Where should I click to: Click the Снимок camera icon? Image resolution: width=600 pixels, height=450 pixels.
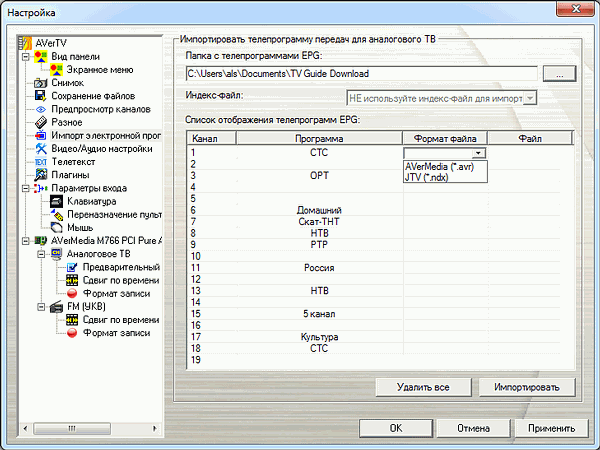pyautogui.click(x=41, y=83)
